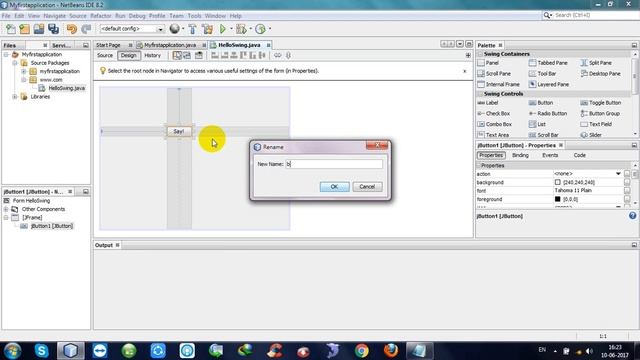640x360 pixels.
Task: Pick the Layered Pane palette item
Action: point(549,84)
